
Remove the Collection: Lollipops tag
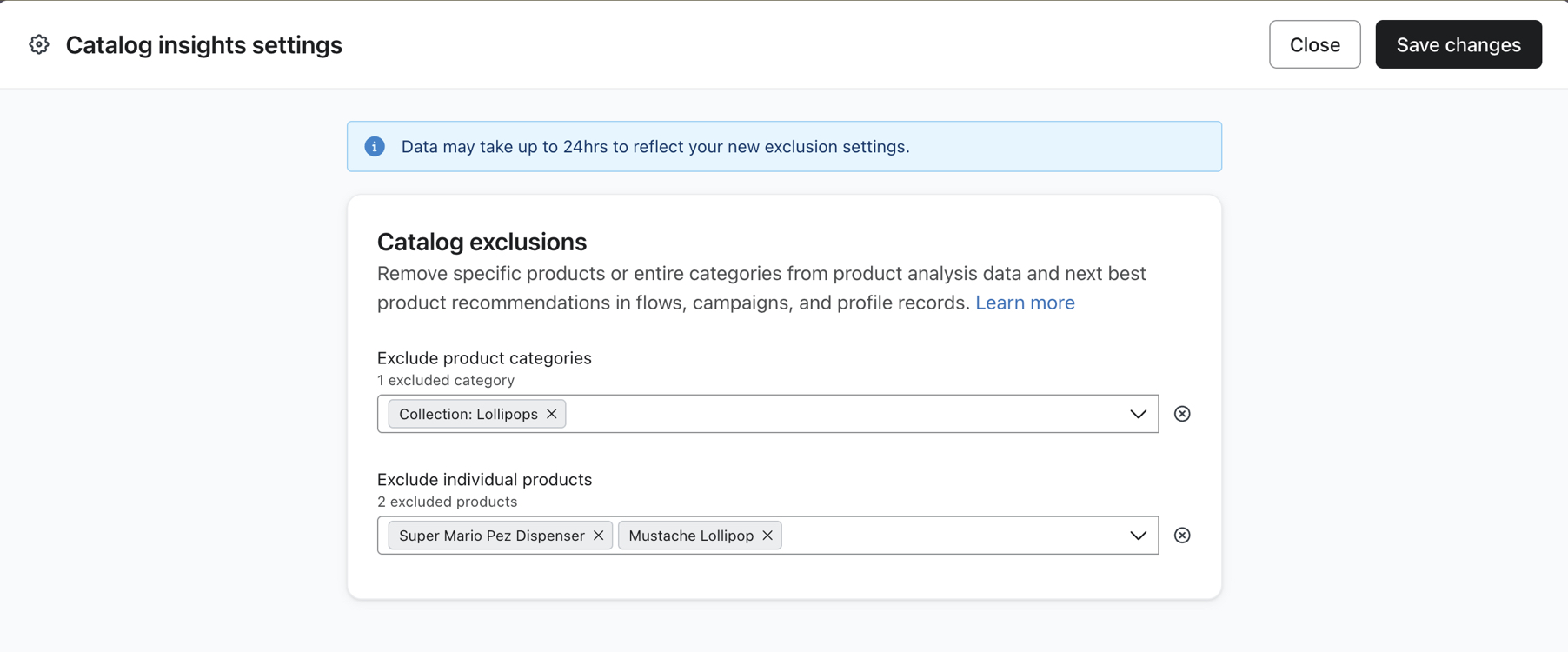[x=552, y=414]
